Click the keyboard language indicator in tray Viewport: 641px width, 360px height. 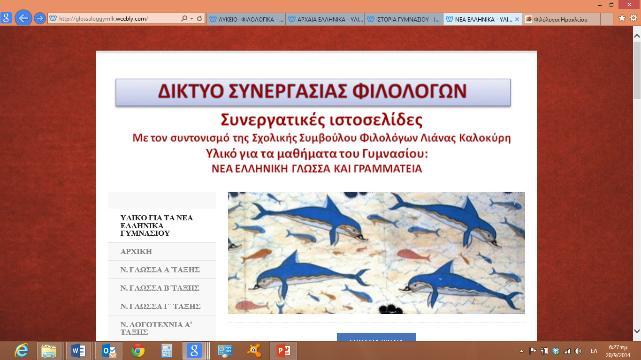click(594, 351)
